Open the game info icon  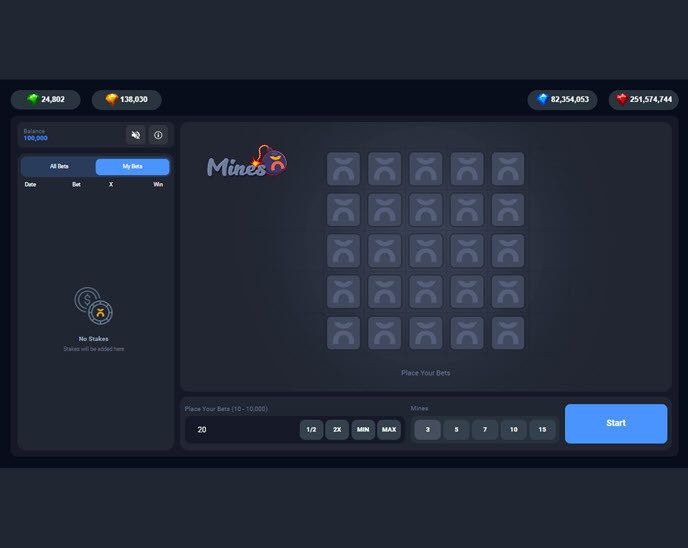coord(158,135)
